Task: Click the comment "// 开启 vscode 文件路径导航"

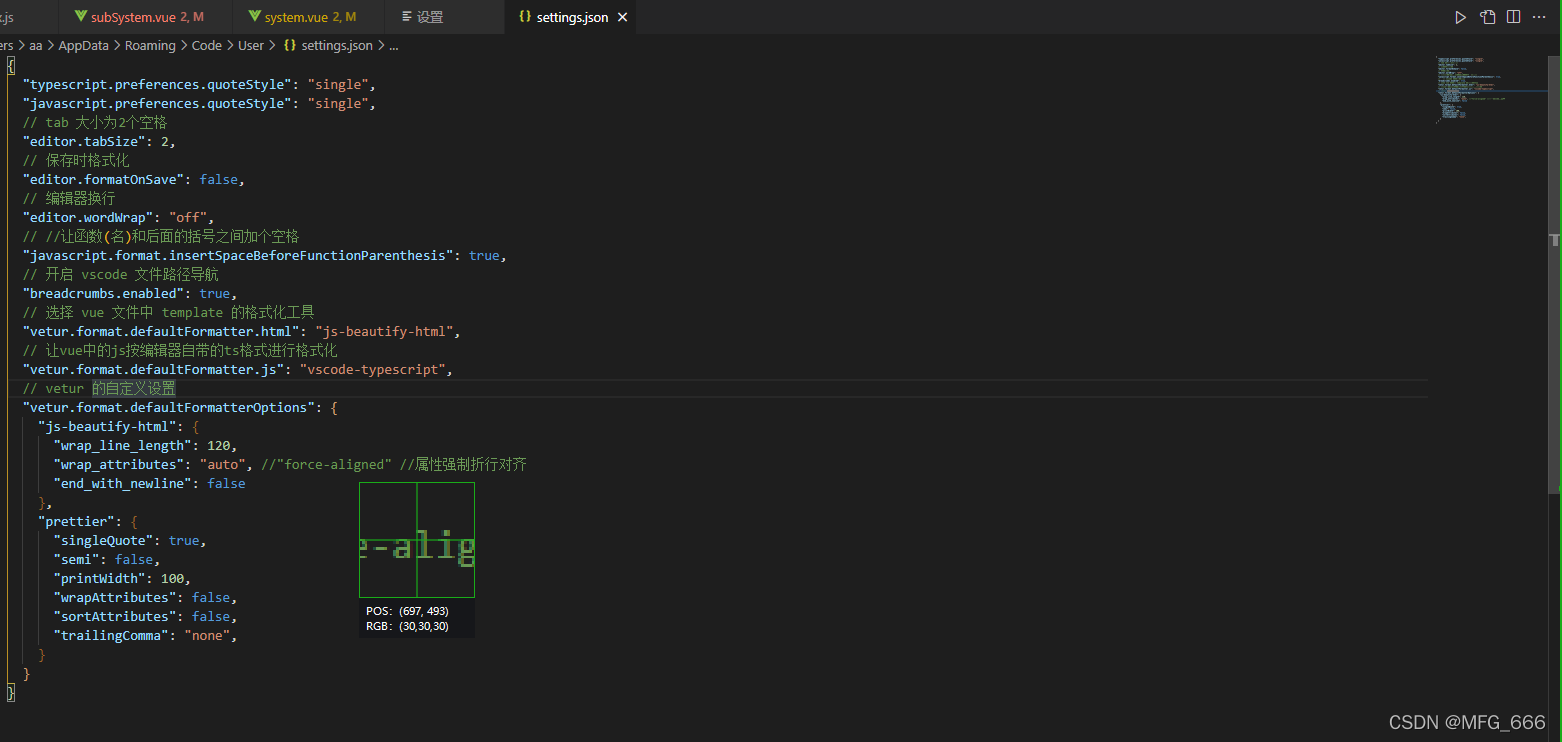Action: click(x=121, y=274)
